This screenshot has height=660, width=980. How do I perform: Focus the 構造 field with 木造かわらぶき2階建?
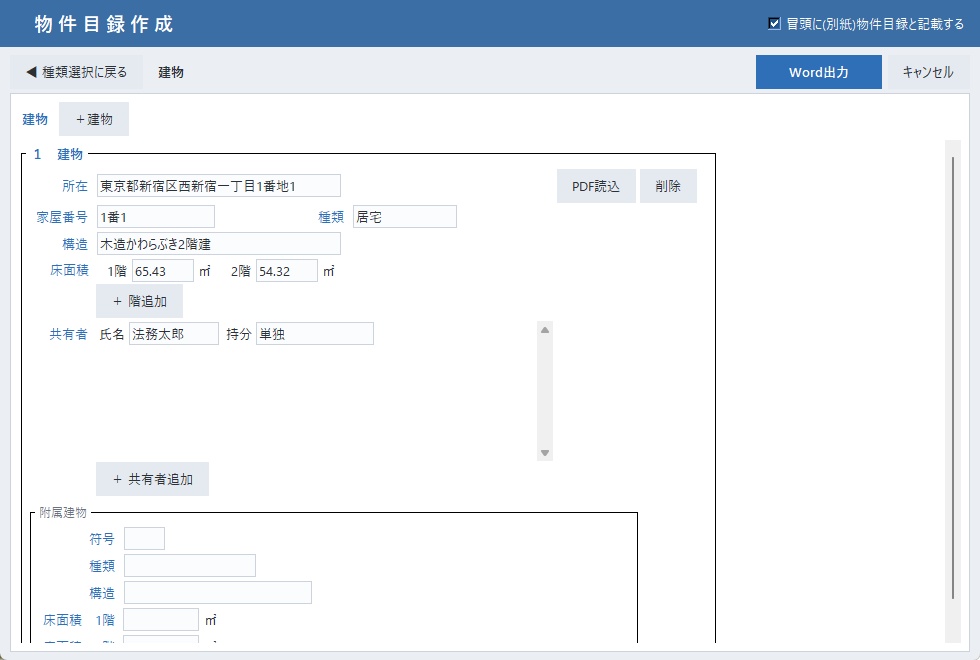click(219, 243)
